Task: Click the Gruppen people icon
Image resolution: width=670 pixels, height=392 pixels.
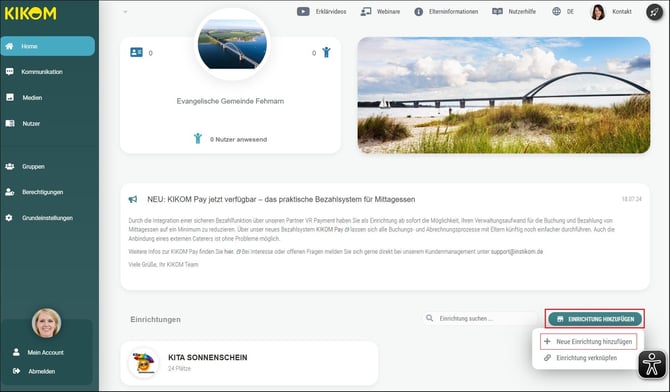Action: point(9,166)
